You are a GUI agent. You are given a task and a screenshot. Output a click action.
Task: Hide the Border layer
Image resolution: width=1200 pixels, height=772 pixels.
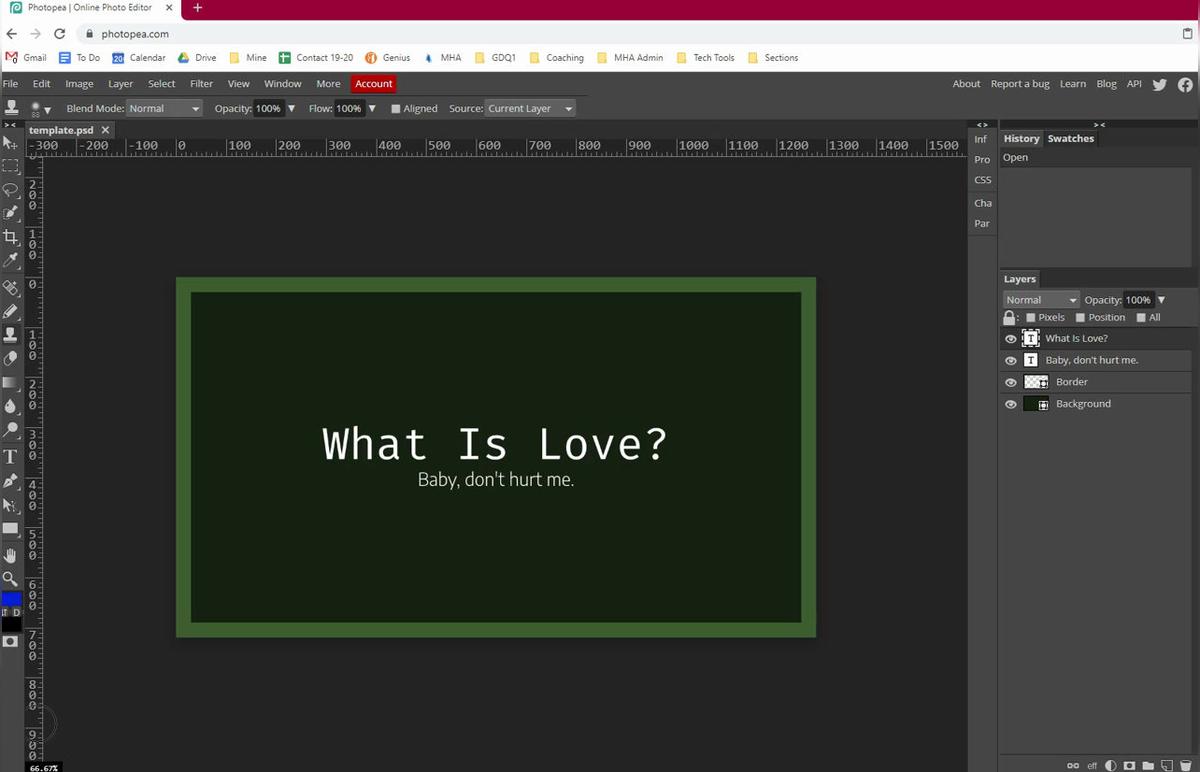click(x=1011, y=383)
